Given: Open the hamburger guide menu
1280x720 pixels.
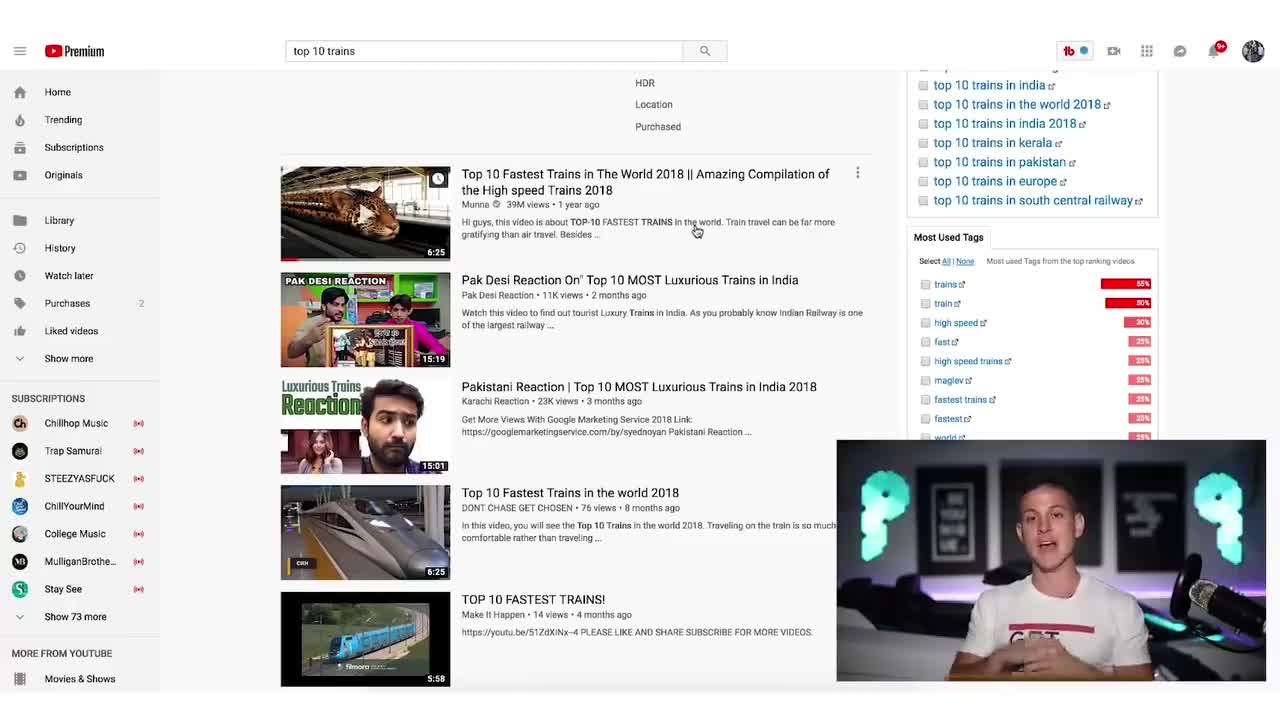Looking at the screenshot, I should (x=19, y=51).
